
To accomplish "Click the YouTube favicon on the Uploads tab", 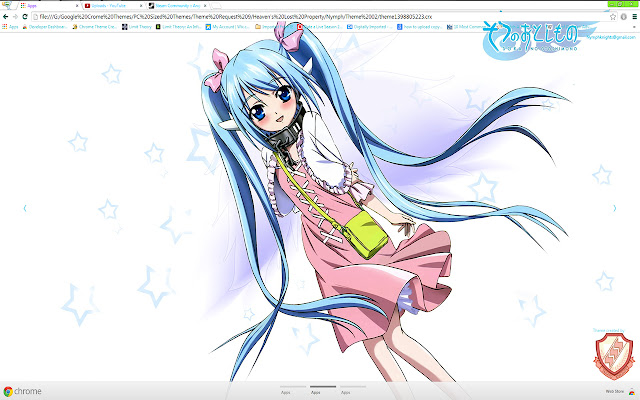I will pos(87,6).
